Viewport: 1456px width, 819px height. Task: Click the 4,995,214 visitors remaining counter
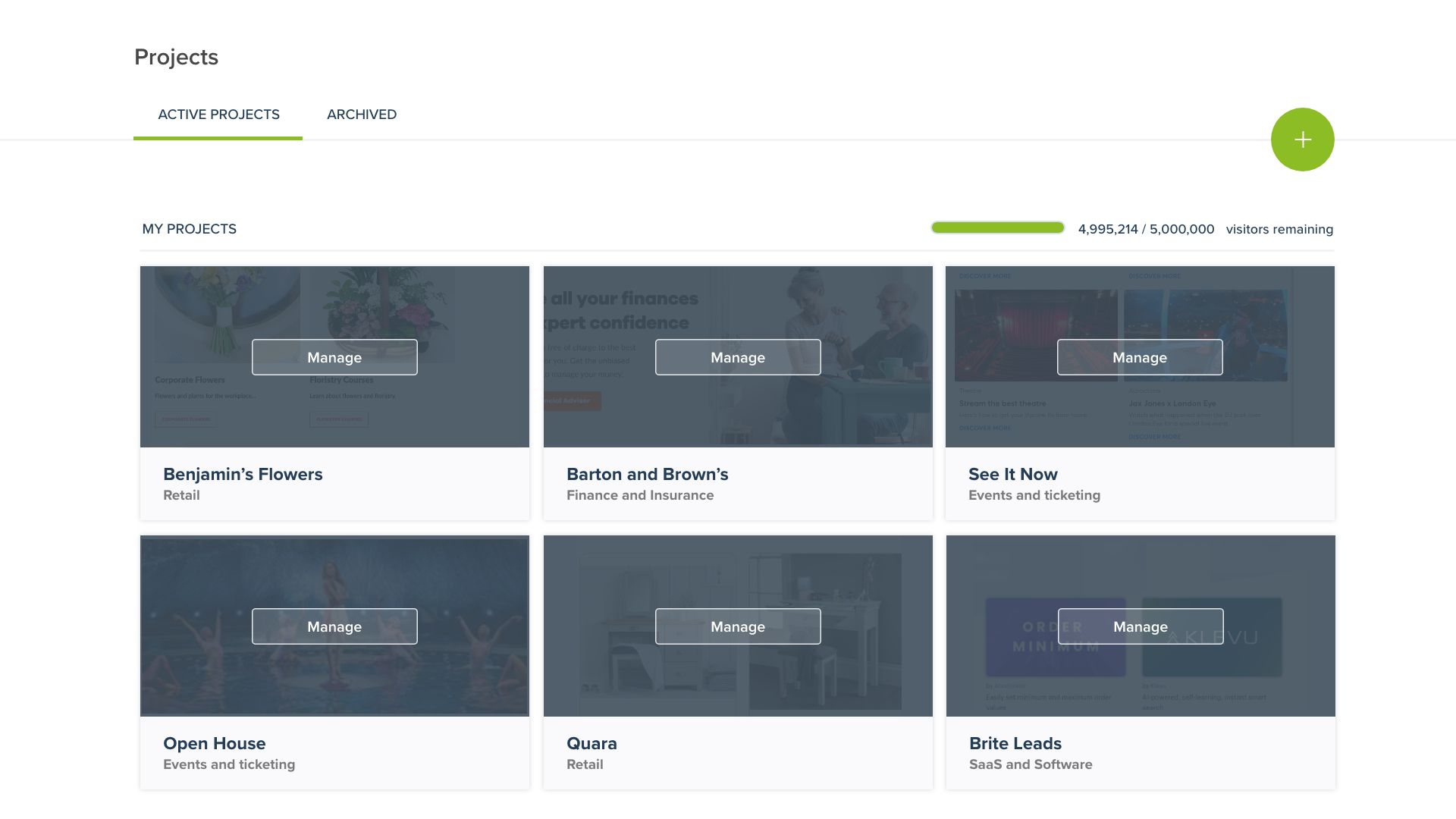(1145, 228)
